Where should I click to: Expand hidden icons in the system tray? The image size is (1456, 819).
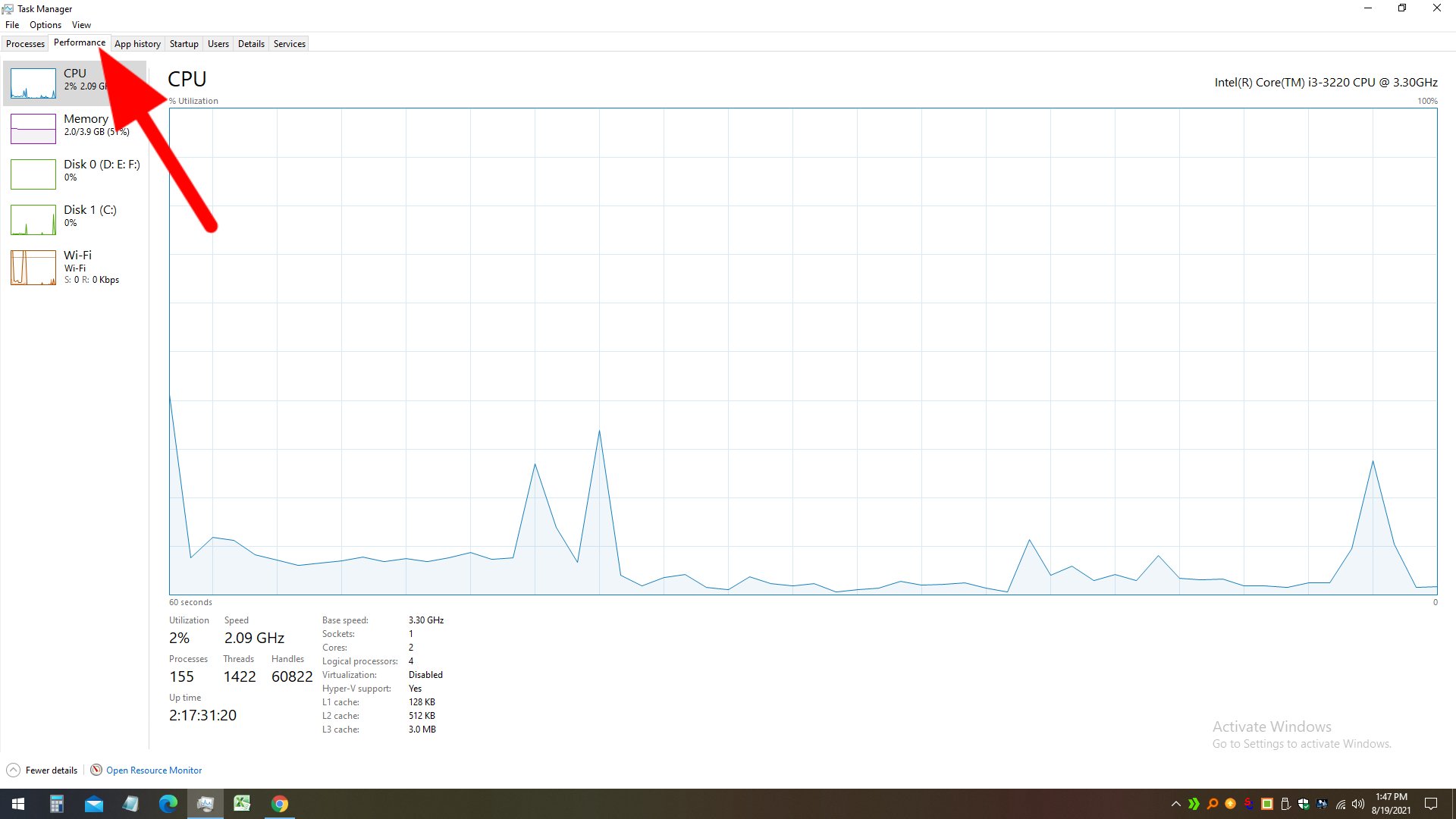point(1175,804)
